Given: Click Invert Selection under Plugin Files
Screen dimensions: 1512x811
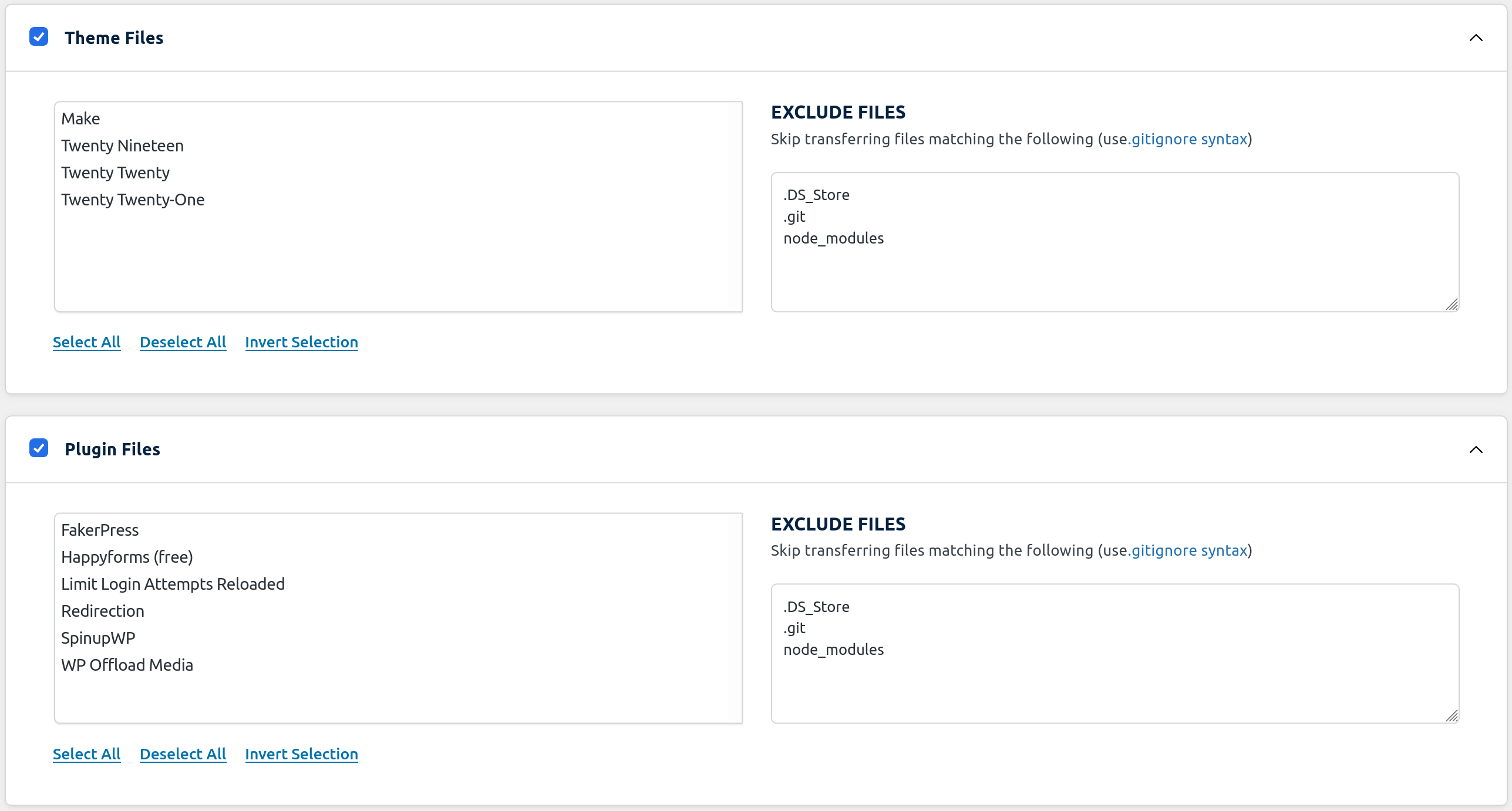Looking at the screenshot, I should (300, 753).
